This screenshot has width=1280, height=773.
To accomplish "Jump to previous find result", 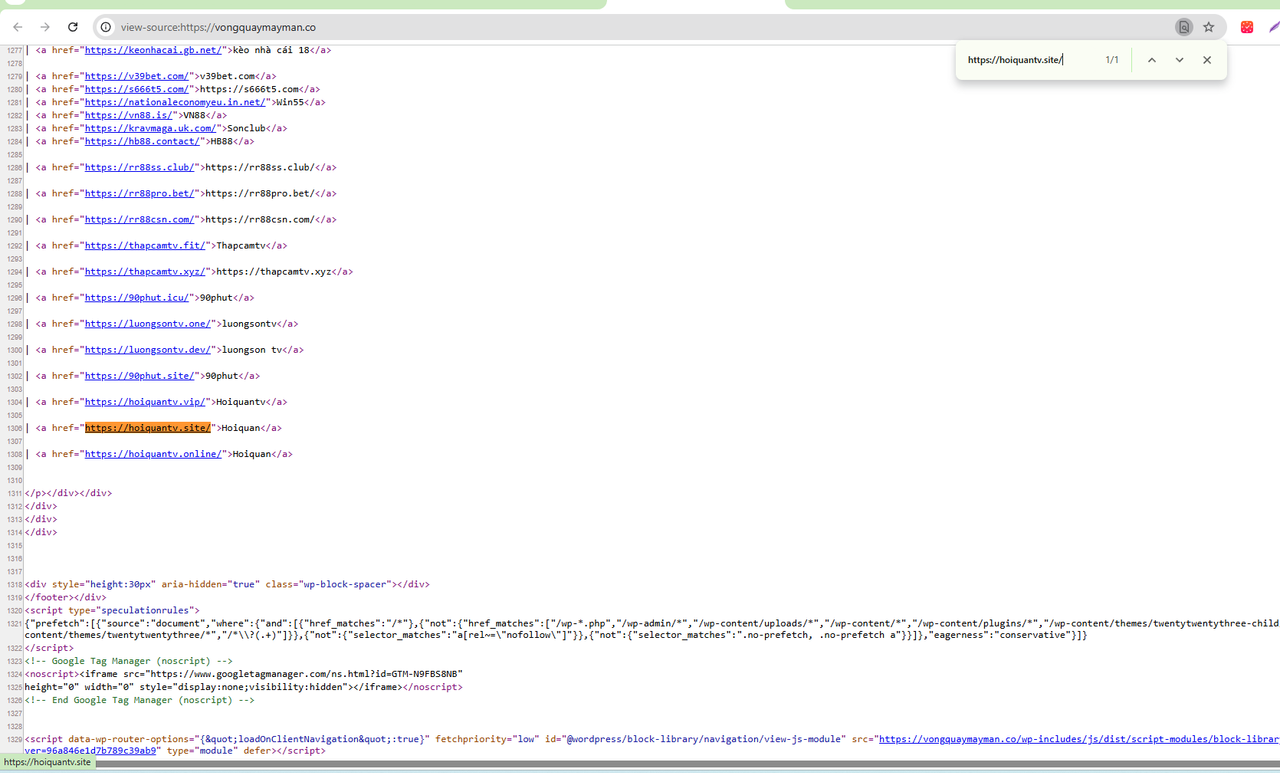I will point(1151,60).
